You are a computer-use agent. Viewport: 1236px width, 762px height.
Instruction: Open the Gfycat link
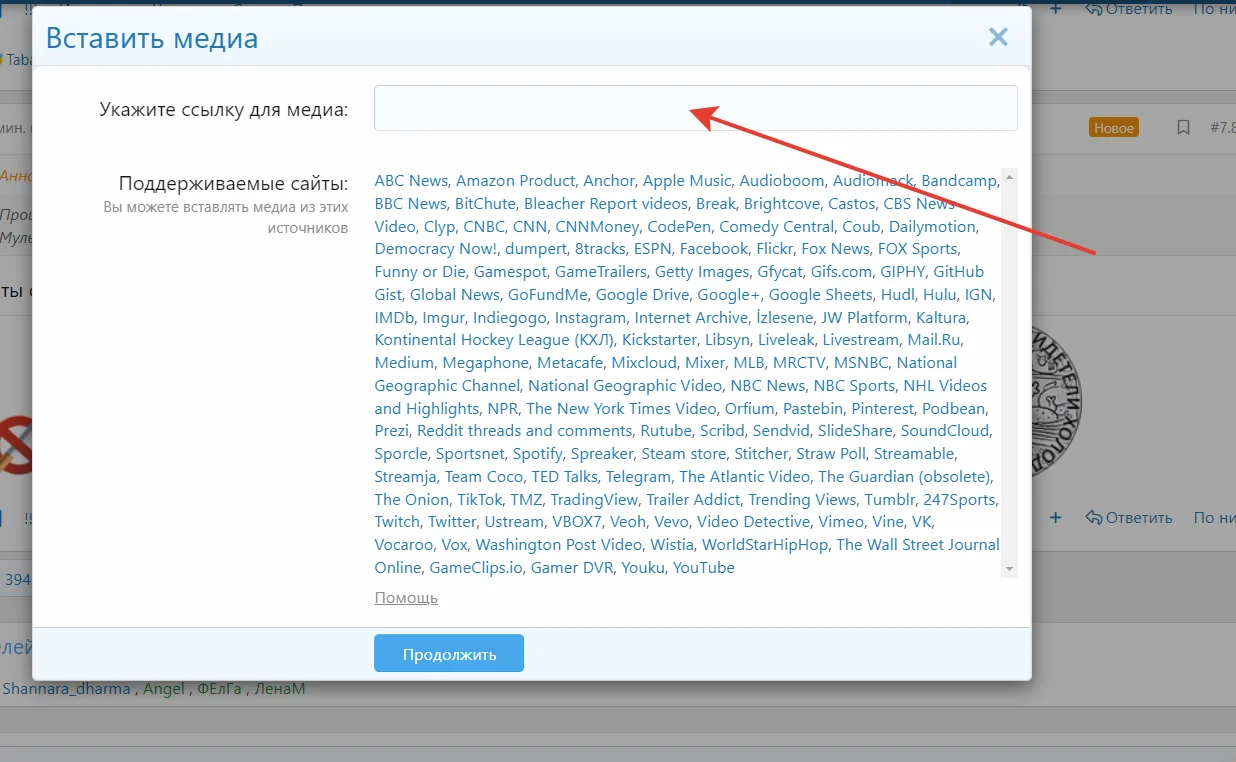tap(780, 272)
